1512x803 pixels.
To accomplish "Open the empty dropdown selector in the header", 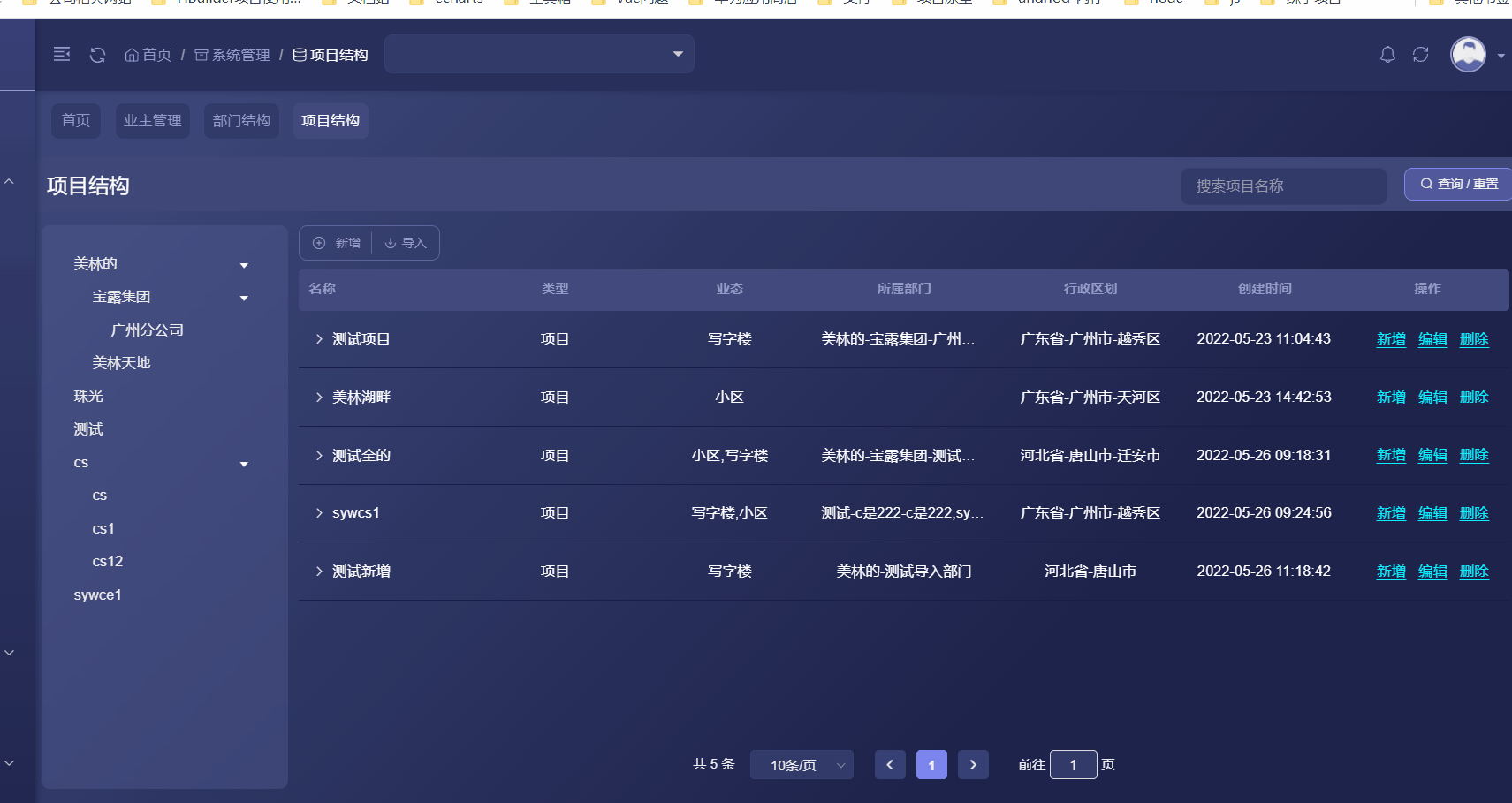I will [539, 54].
